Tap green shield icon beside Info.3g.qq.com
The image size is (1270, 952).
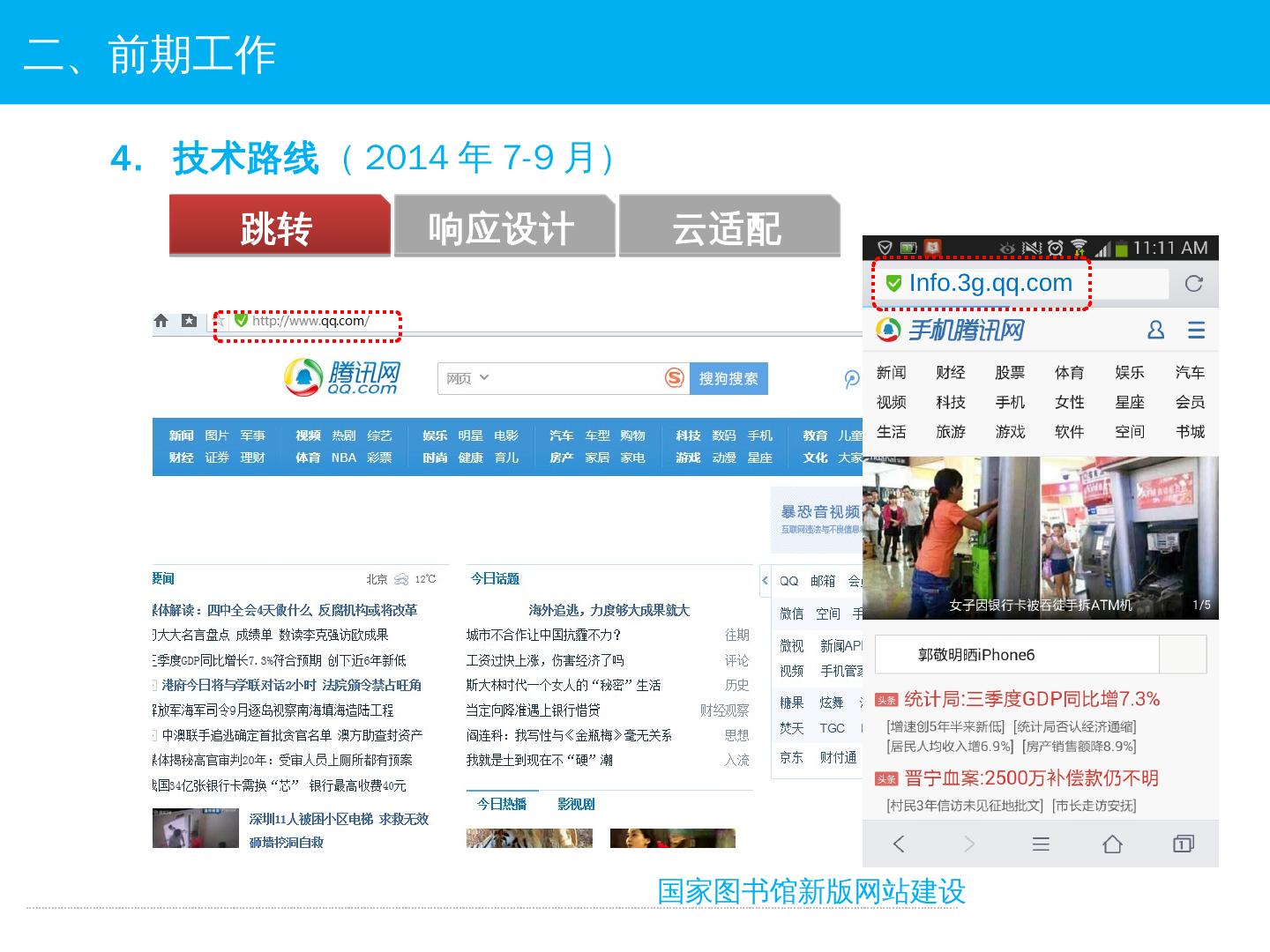click(893, 283)
